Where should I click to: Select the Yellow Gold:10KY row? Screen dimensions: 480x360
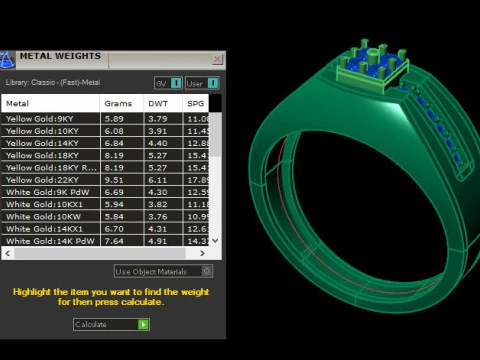click(x=105, y=131)
